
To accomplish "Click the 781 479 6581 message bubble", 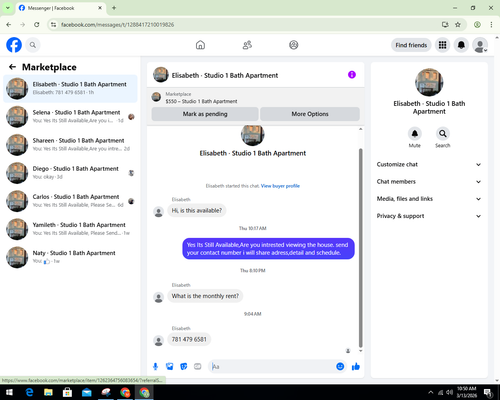I will point(189,340).
